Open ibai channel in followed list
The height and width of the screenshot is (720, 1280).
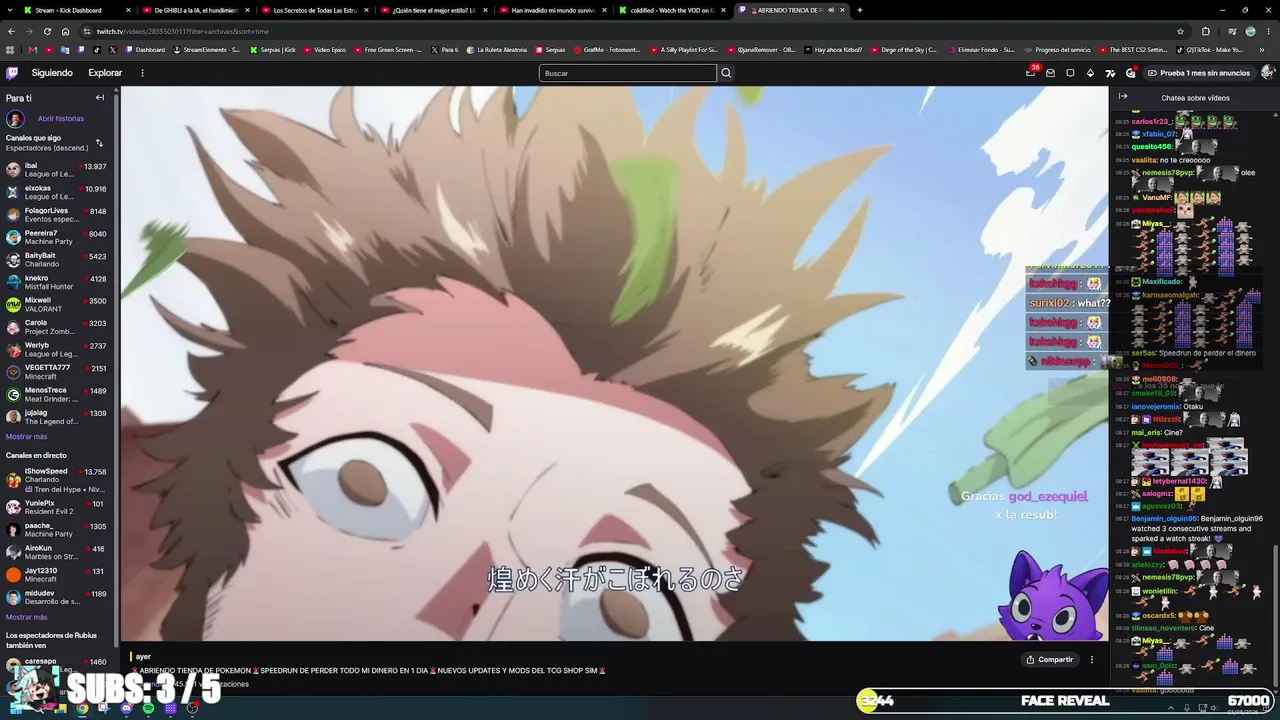tap(56, 170)
